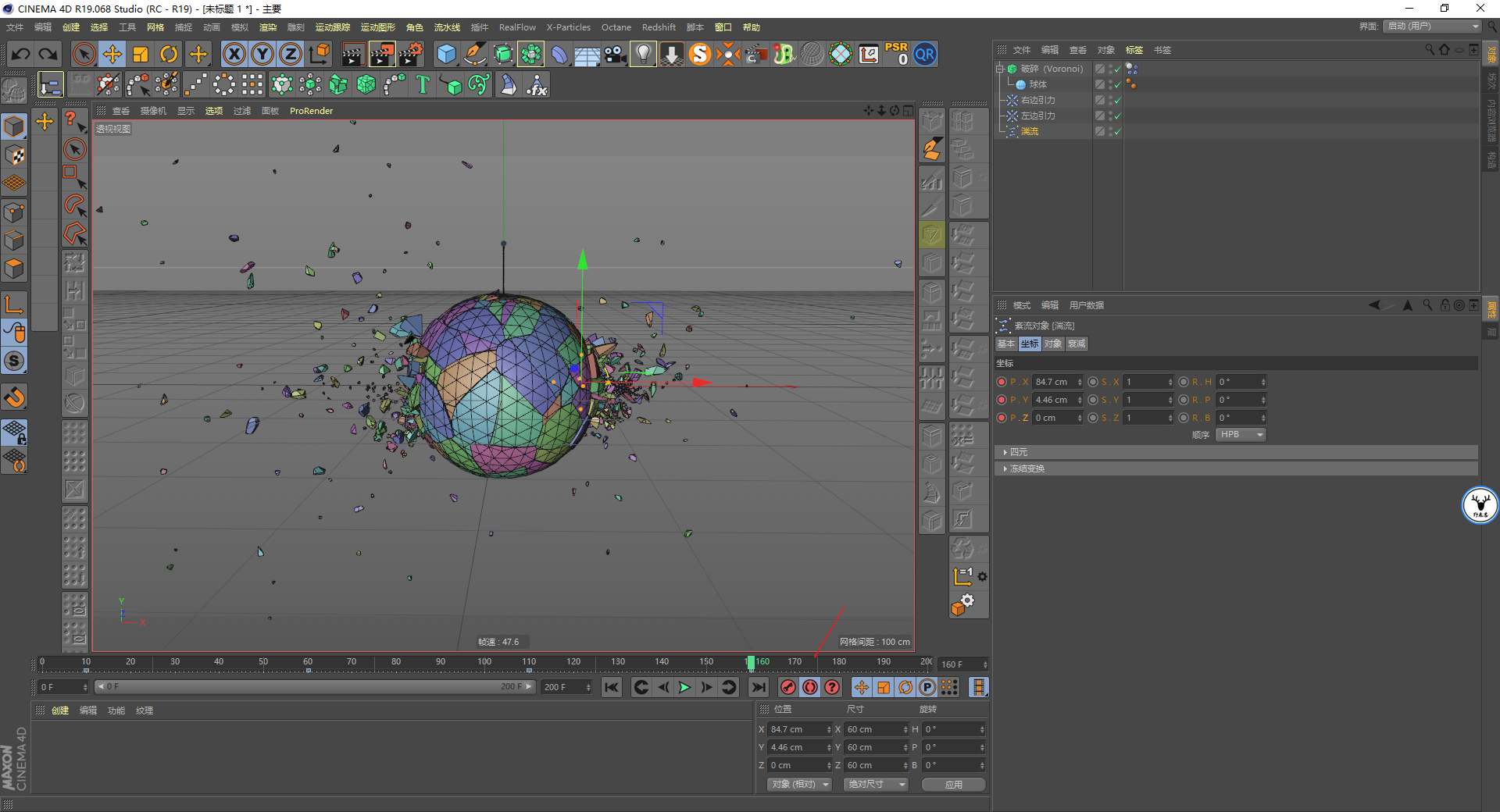Click the 0 F to 200 F preview range bar
This screenshot has height=812, width=1500.
click(x=314, y=687)
